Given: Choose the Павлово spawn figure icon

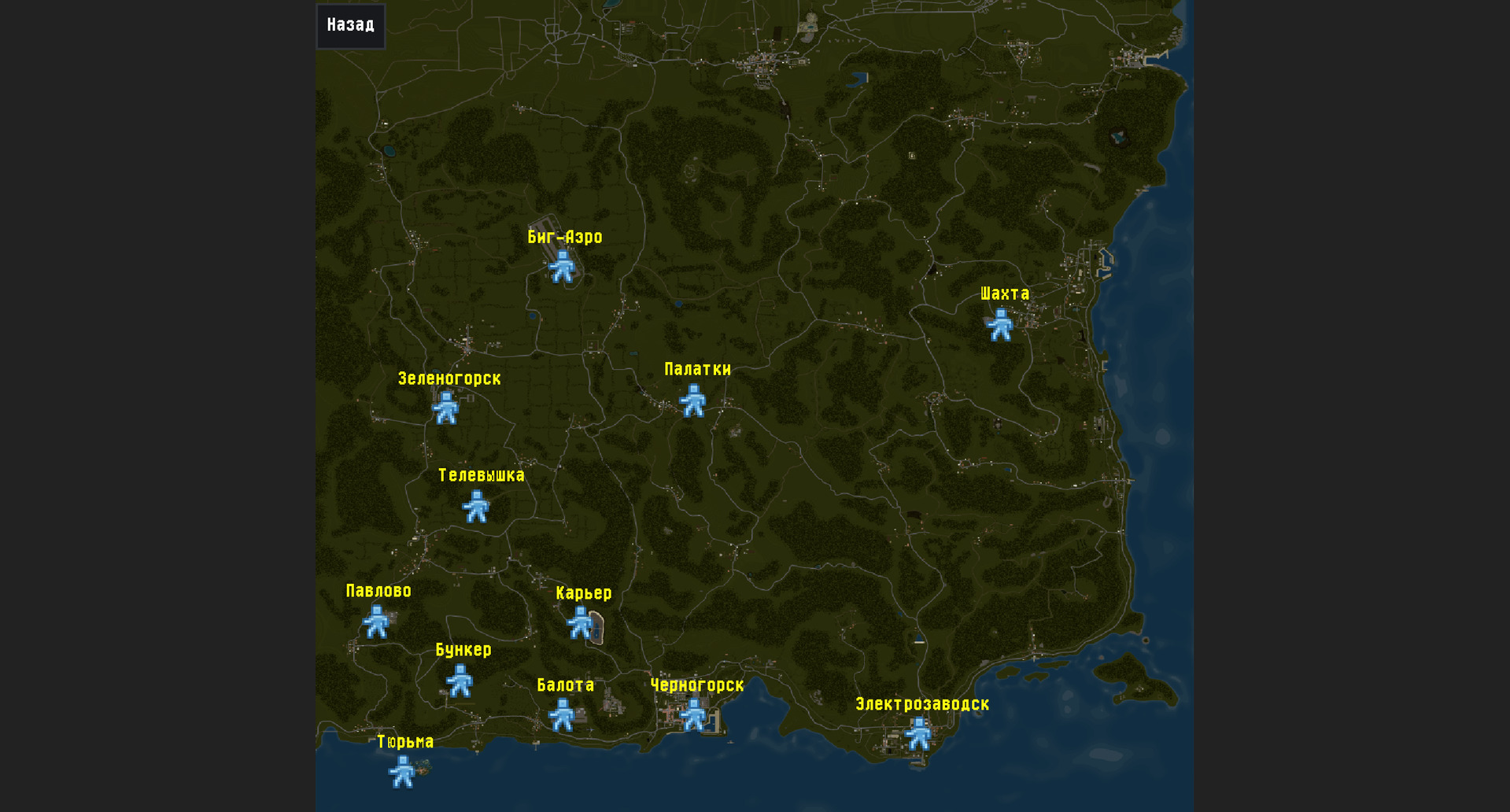Looking at the screenshot, I should (376, 622).
